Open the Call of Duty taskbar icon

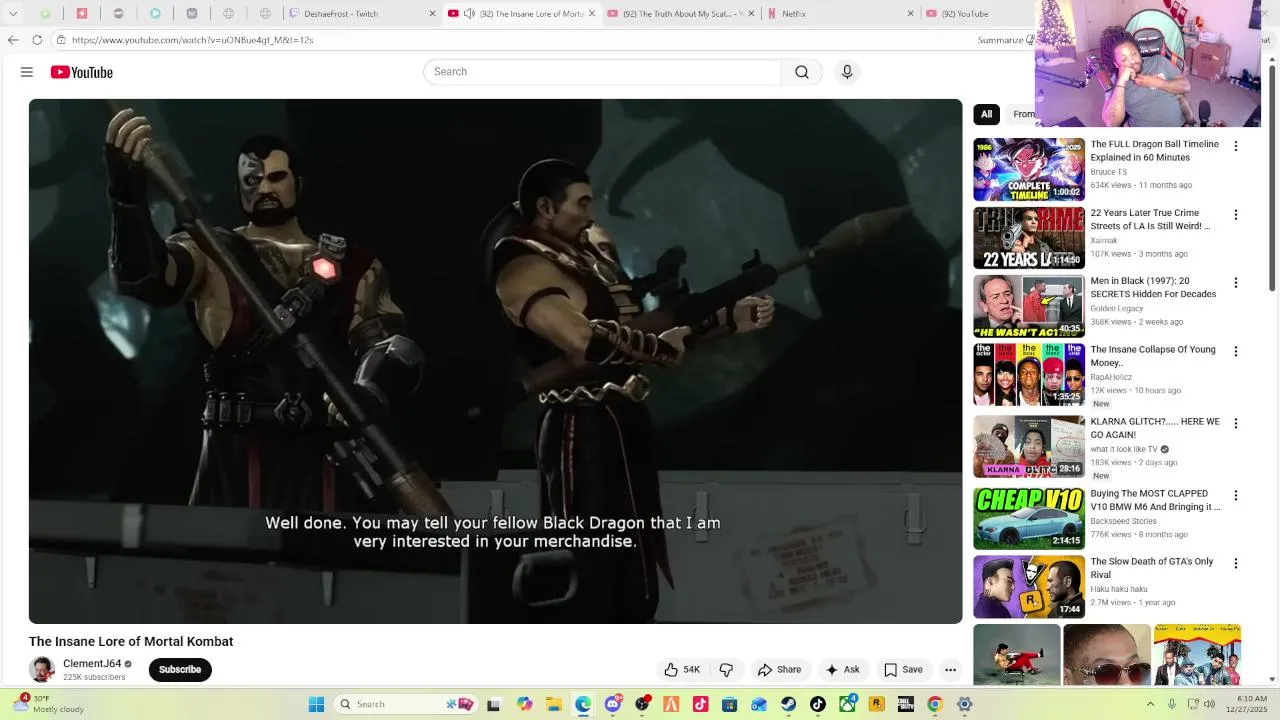pos(906,704)
